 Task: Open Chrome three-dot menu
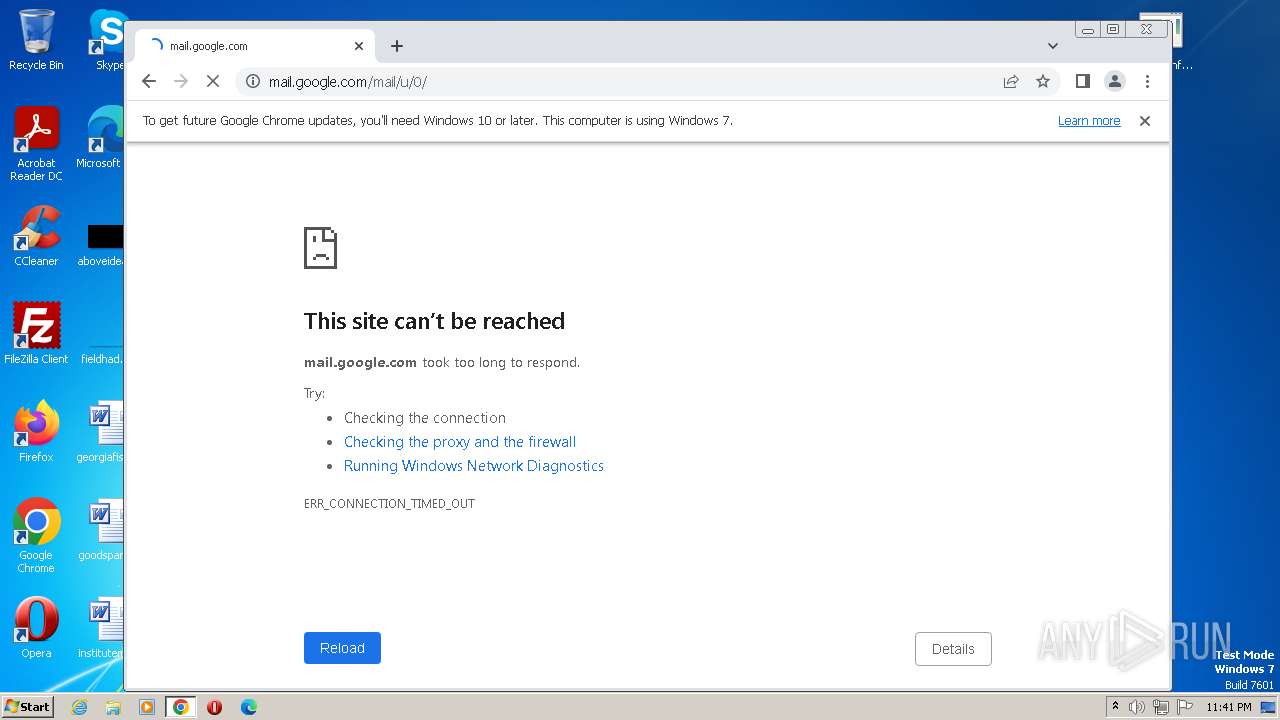point(1147,81)
